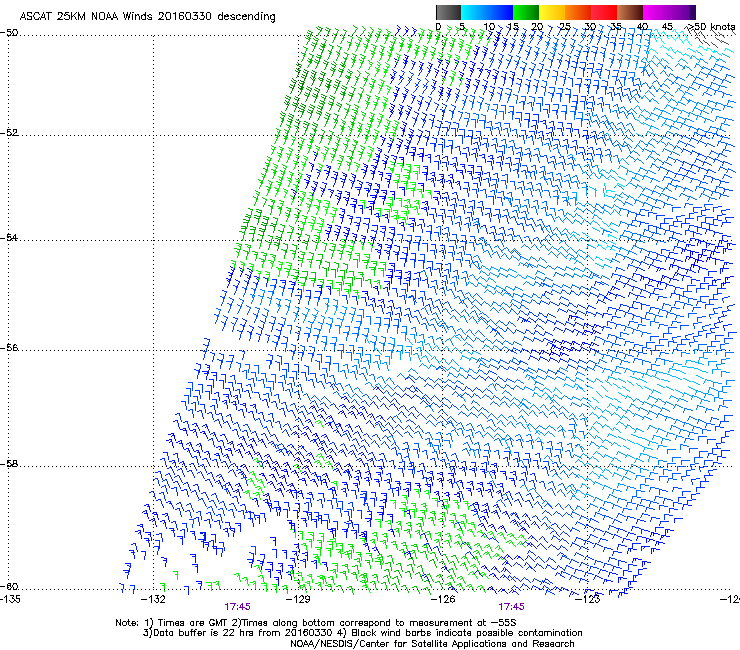Click the '>50 knots' legend label
The width and height of the screenshot is (740, 650).
pyautogui.click(x=712, y=27)
